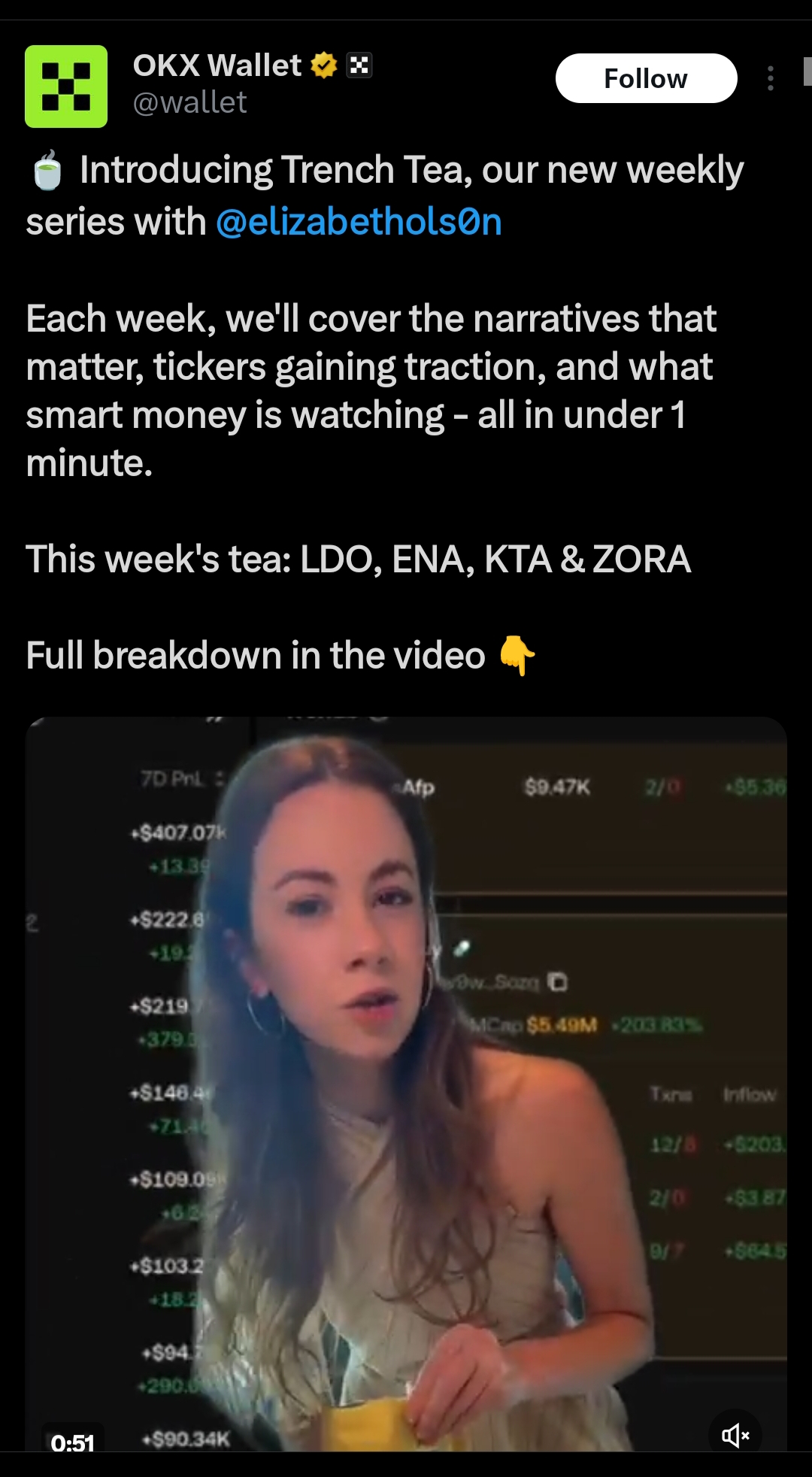This screenshot has height=1477, width=812.
Task: Follow the OKX Wallet account
Action: pos(646,78)
